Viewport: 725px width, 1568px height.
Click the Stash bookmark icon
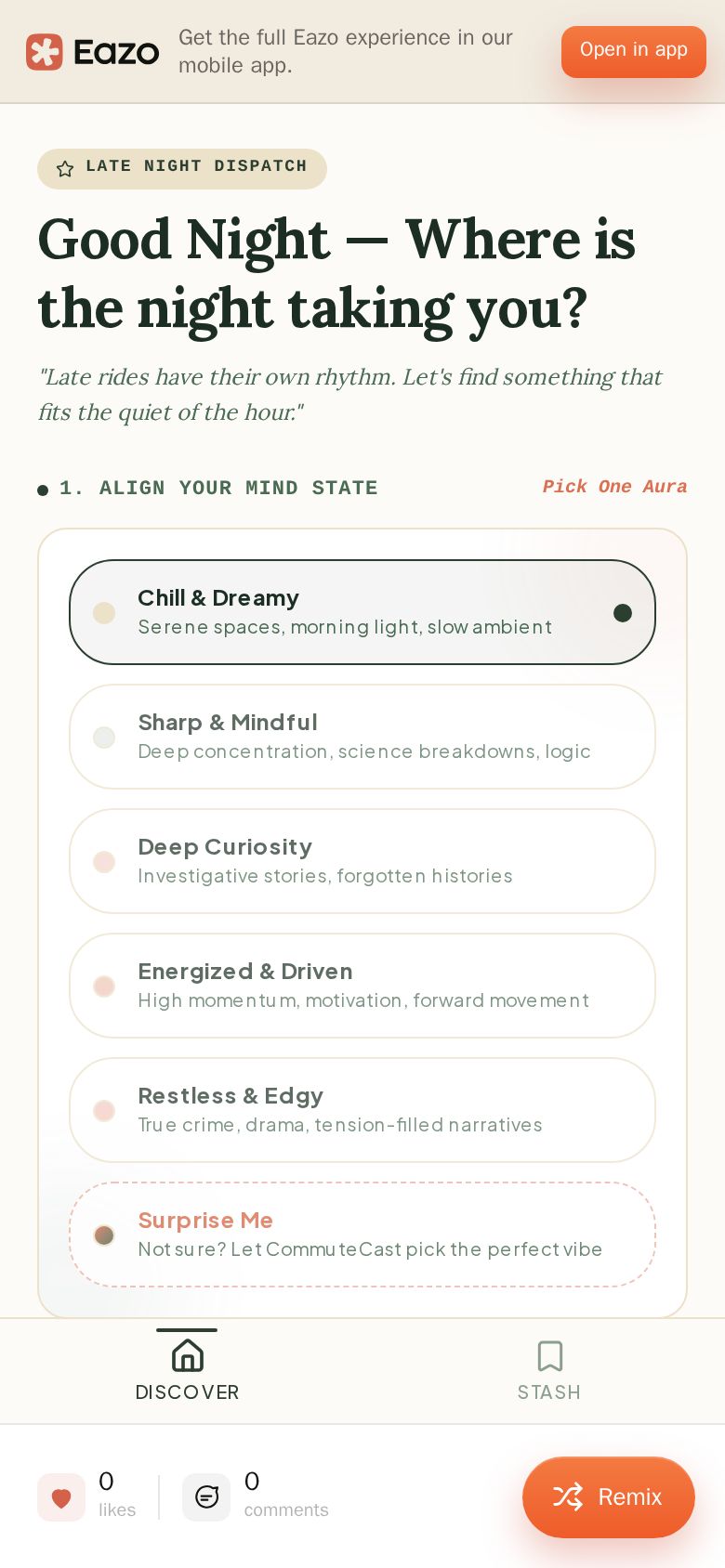click(x=550, y=1355)
